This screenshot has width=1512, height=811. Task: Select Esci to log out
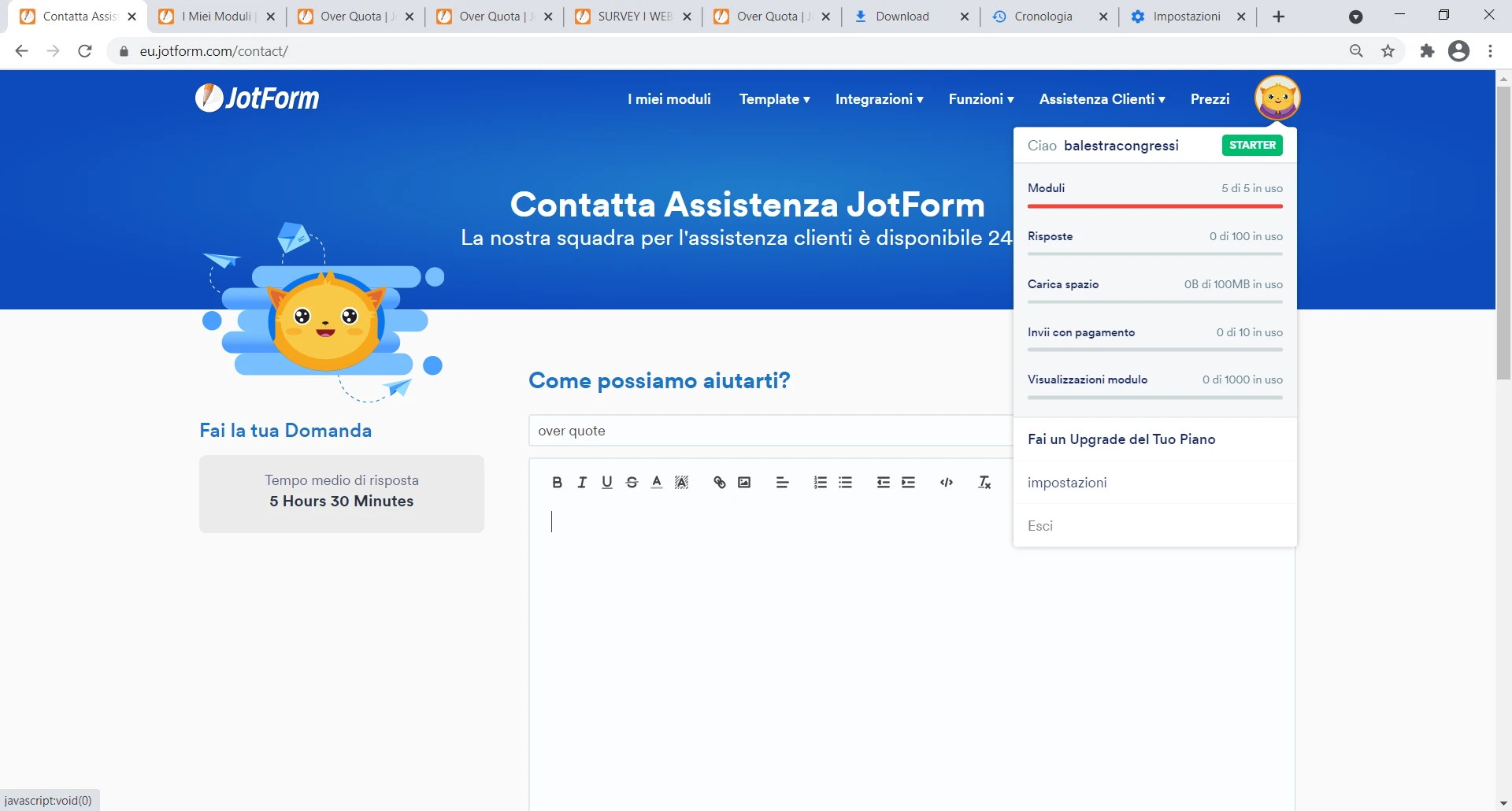pyautogui.click(x=1040, y=525)
